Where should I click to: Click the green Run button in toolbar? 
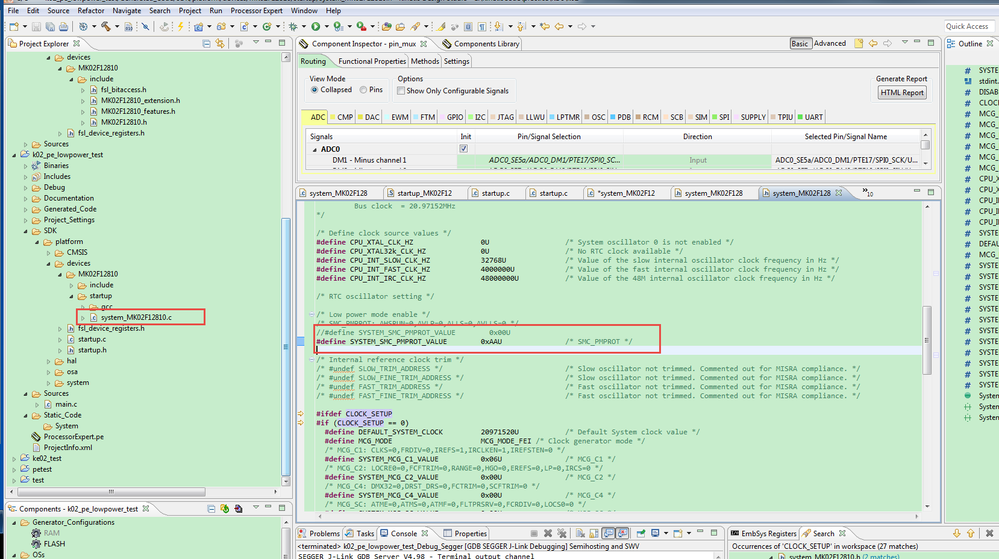[x=315, y=26]
